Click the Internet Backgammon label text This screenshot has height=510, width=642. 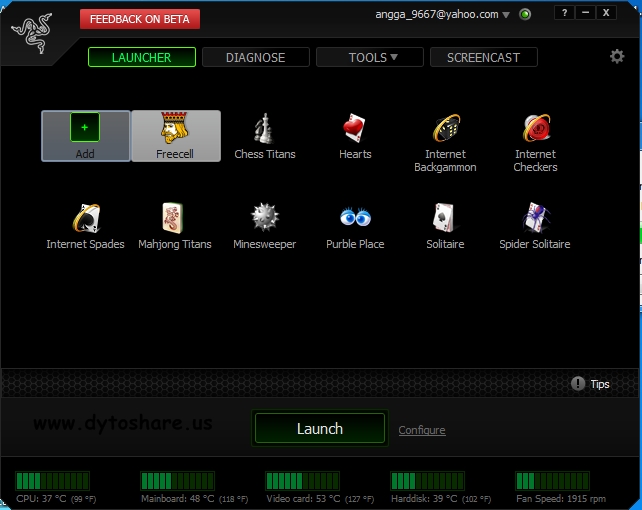click(445, 161)
